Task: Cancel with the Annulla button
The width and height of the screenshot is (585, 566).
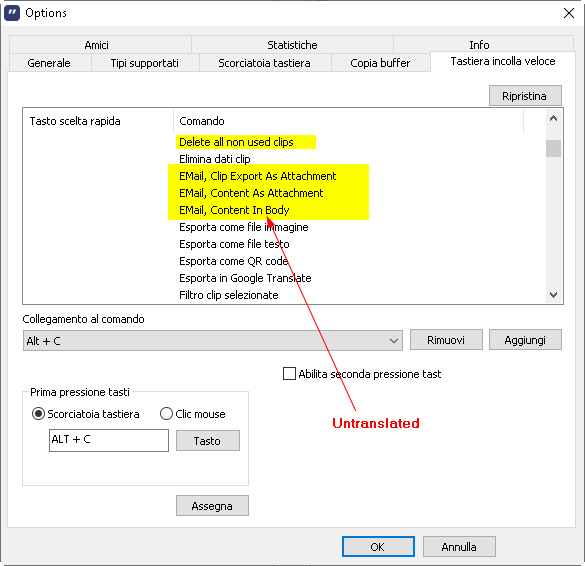Action: [459, 547]
